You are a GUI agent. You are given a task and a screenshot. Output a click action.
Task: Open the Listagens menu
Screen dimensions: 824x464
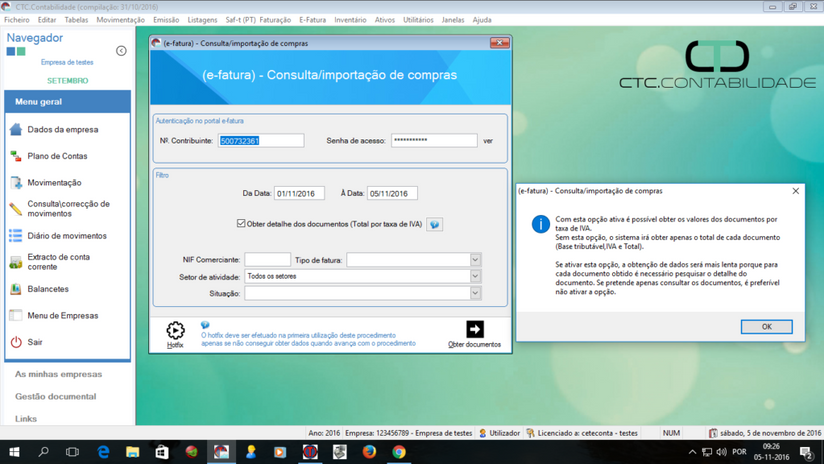coord(202,20)
